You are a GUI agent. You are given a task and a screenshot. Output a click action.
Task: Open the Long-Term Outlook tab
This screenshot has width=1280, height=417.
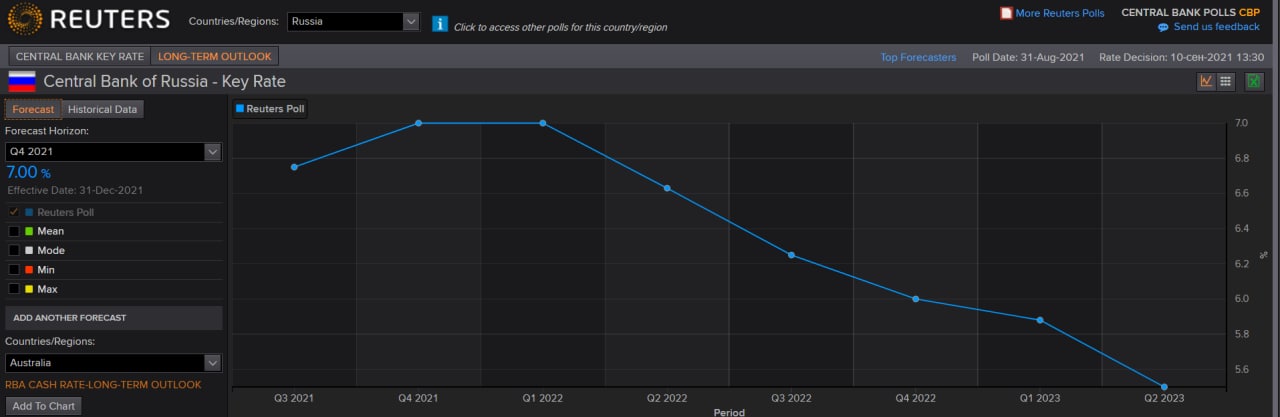pyautogui.click(x=216, y=57)
